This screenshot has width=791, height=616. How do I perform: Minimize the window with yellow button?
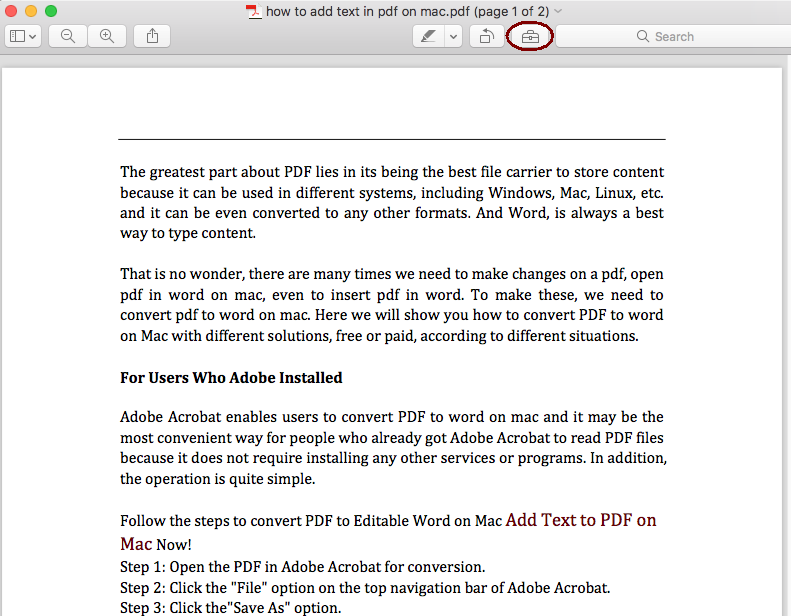pos(31,11)
